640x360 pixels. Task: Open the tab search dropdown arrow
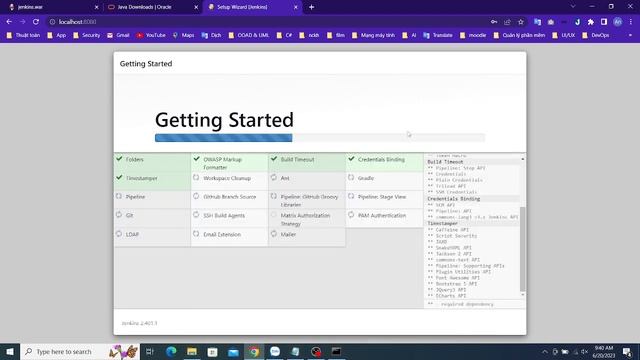573,7
